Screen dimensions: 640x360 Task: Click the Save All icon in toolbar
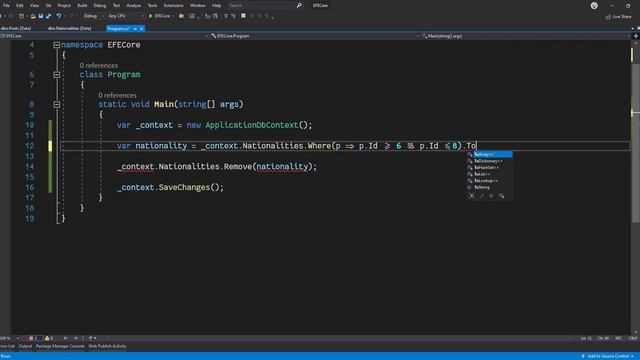point(49,16)
